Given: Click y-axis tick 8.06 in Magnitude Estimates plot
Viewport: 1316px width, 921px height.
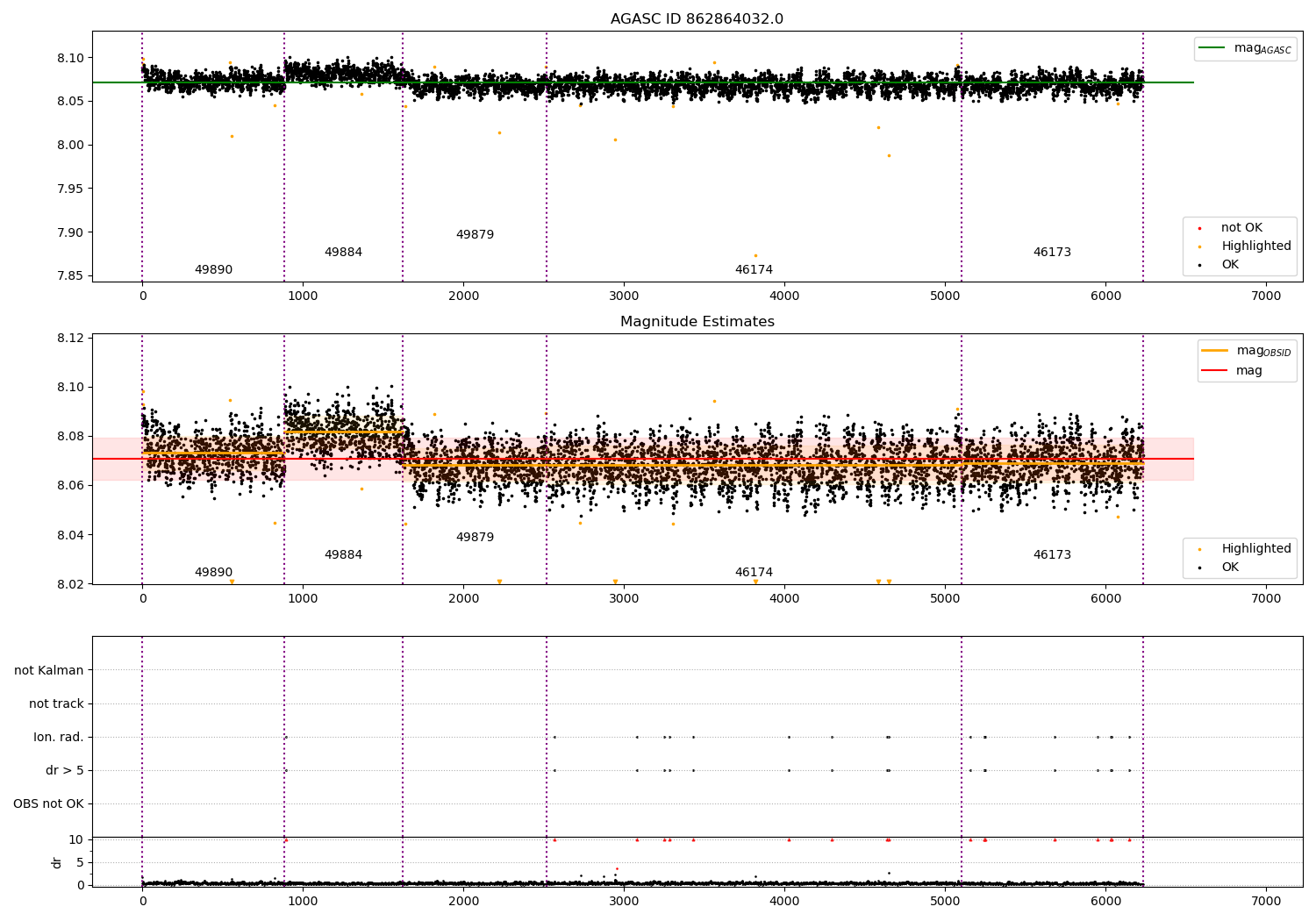Looking at the screenshot, I should tap(70, 486).
